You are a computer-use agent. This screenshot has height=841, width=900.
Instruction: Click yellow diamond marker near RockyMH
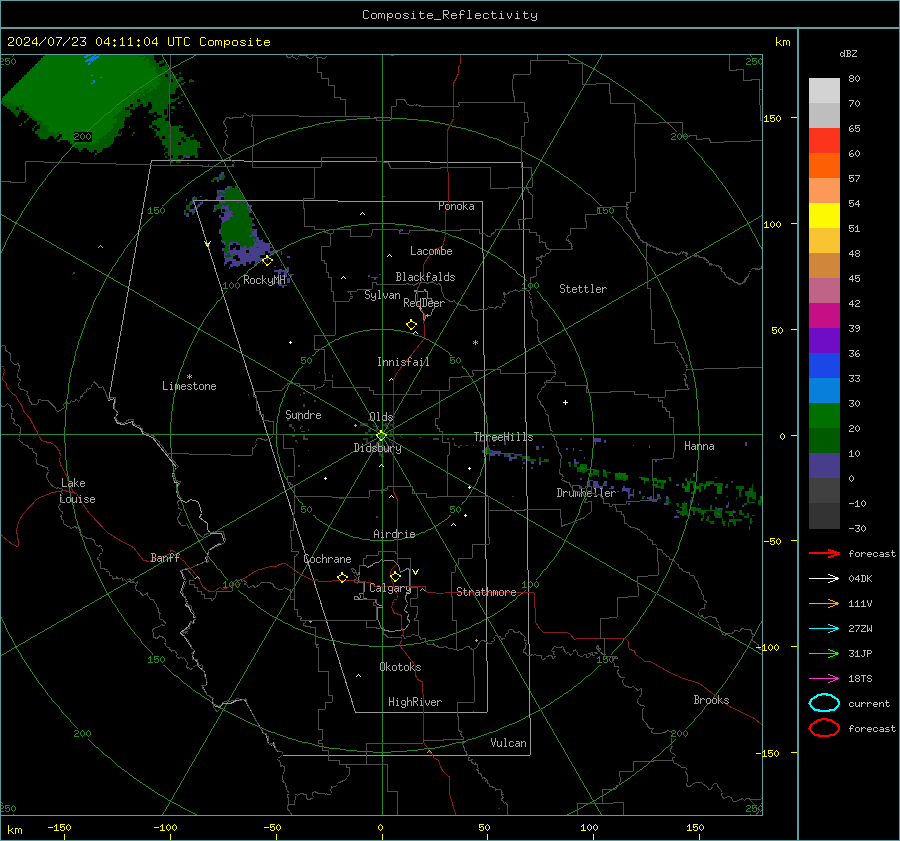coord(267,261)
